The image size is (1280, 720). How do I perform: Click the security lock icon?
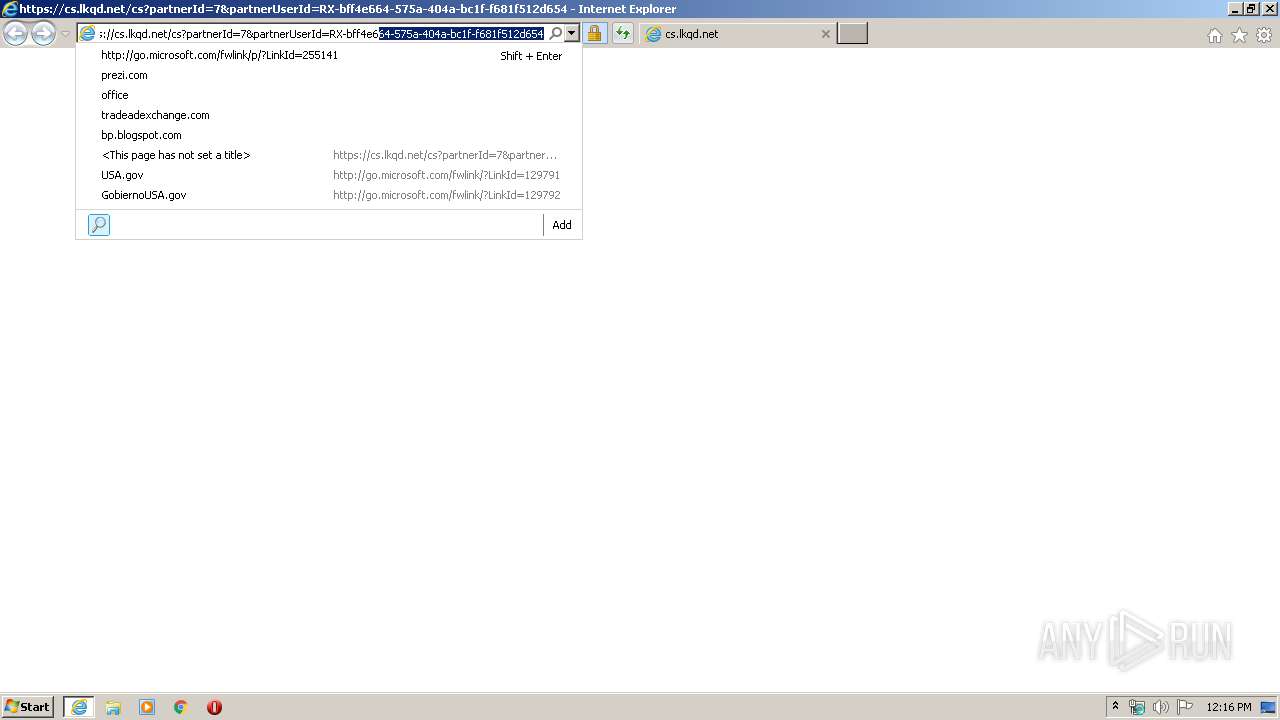(x=594, y=34)
